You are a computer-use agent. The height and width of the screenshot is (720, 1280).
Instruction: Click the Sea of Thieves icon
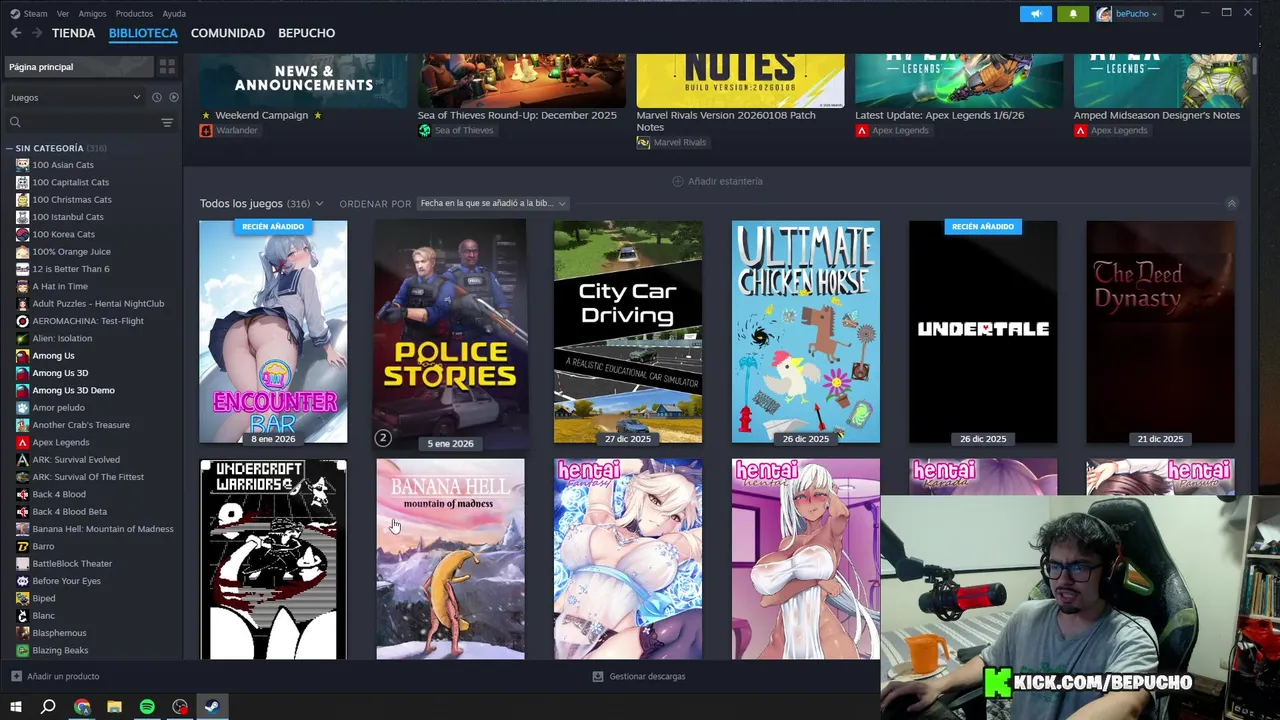(424, 130)
